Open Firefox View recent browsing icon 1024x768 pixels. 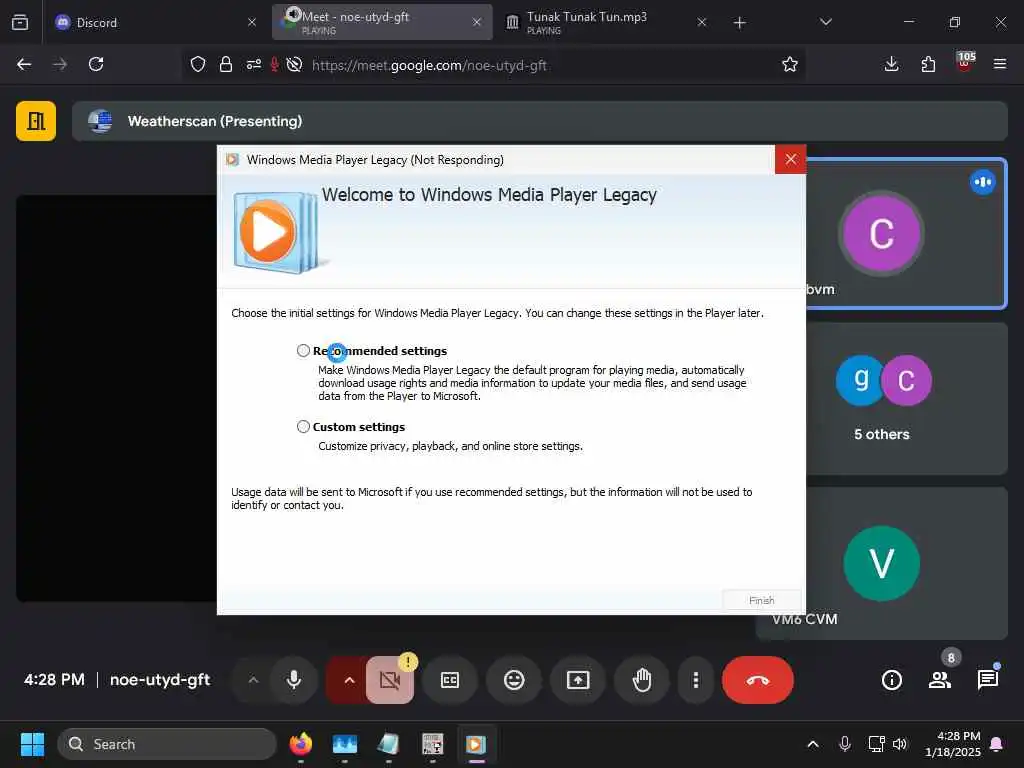coord(20,22)
